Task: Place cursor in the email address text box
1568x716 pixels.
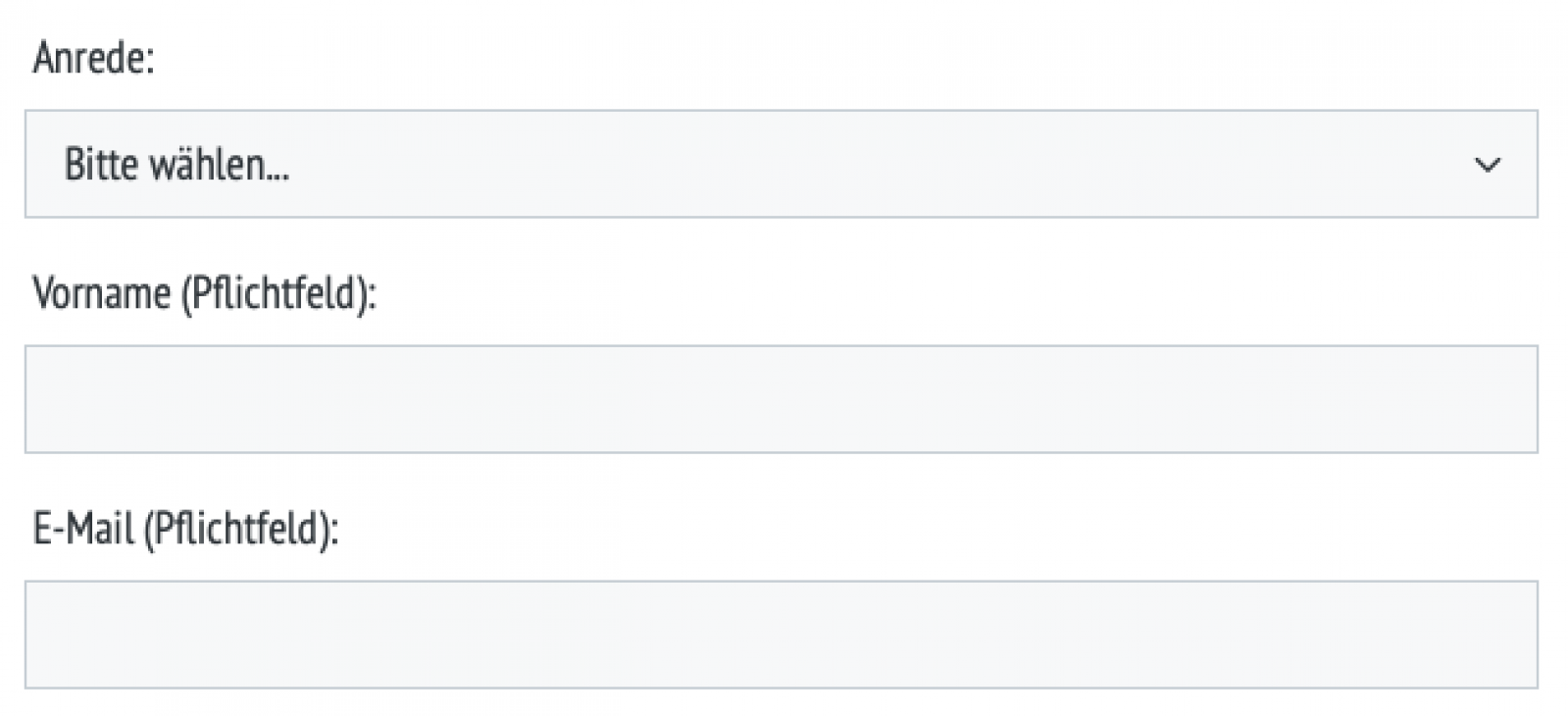Action: click(781, 635)
